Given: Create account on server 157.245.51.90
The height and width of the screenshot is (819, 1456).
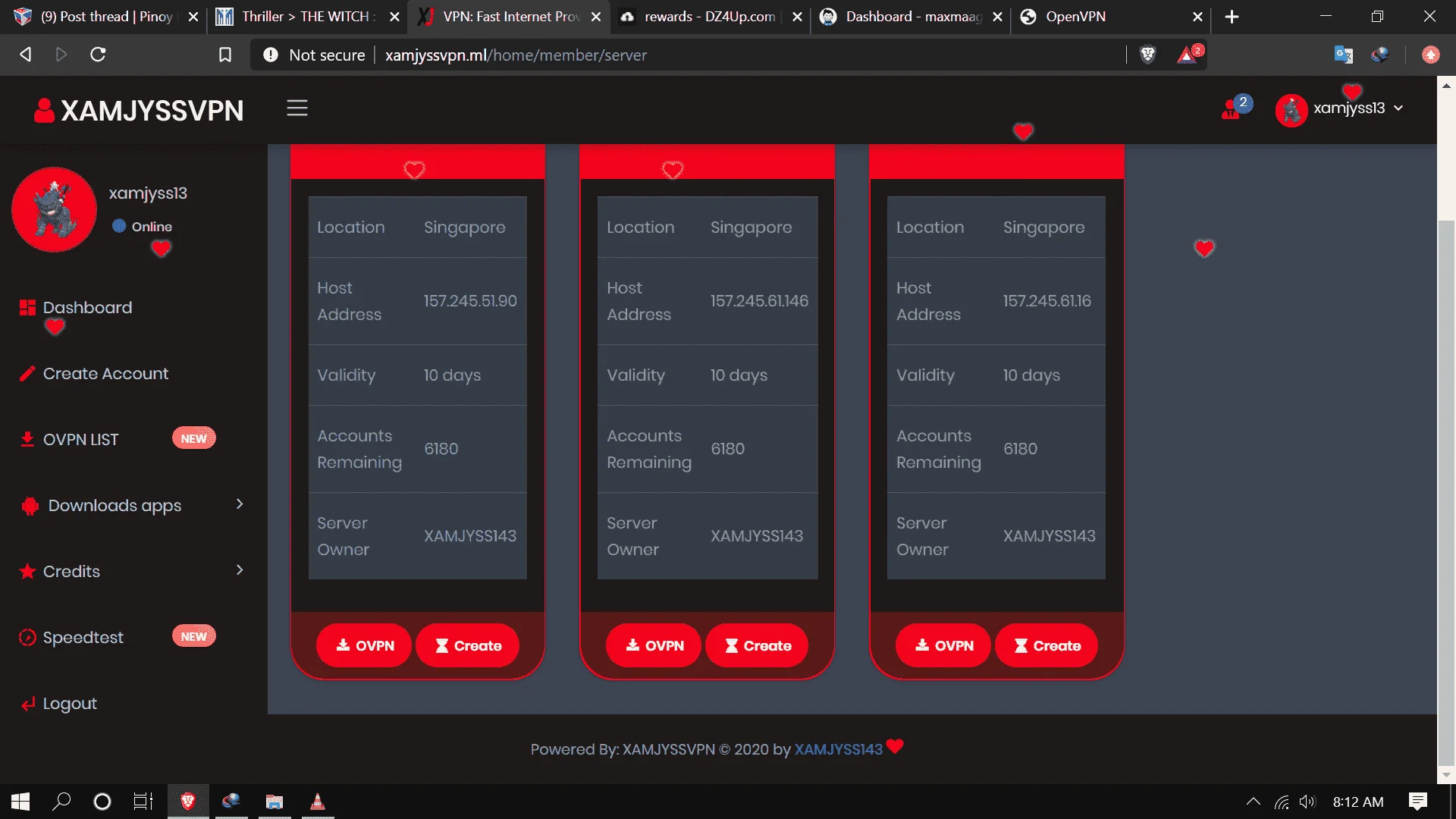Looking at the screenshot, I should coord(468,645).
